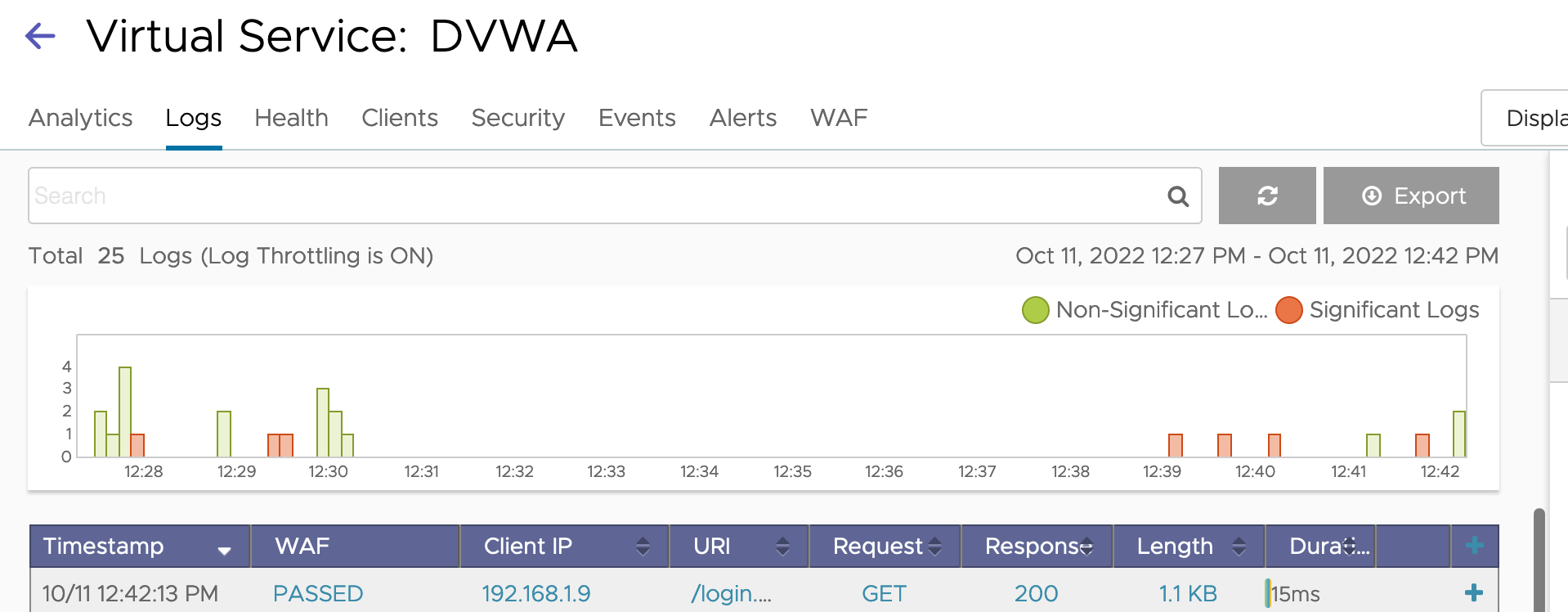Sort by Duration column
1568x612 pixels.
coord(1320,546)
